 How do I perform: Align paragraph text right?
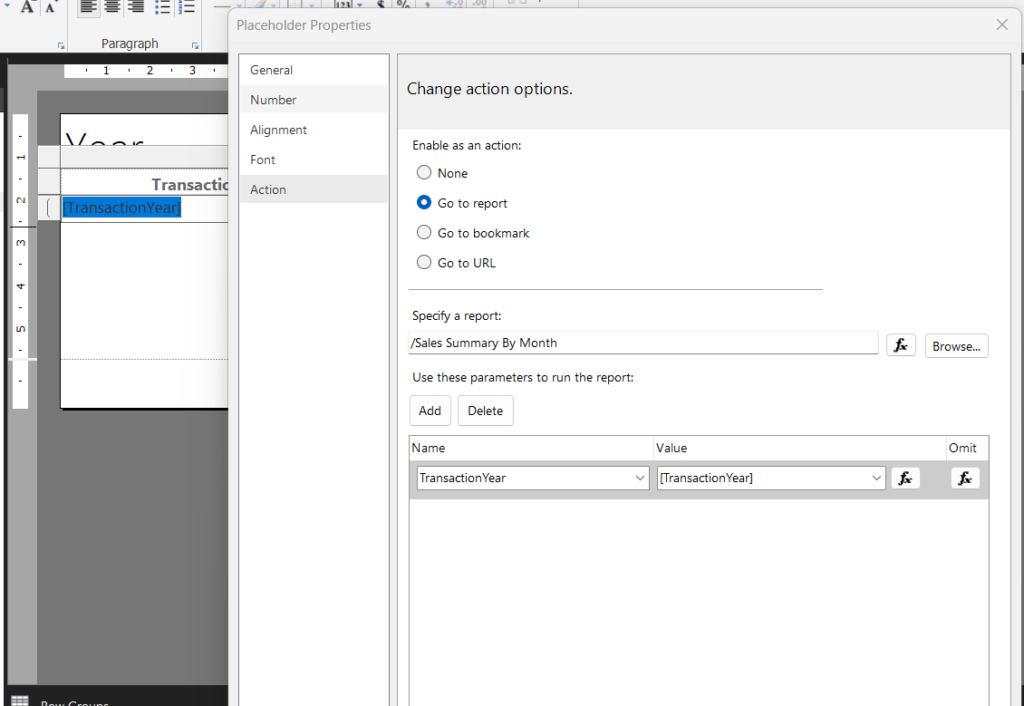click(135, 7)
